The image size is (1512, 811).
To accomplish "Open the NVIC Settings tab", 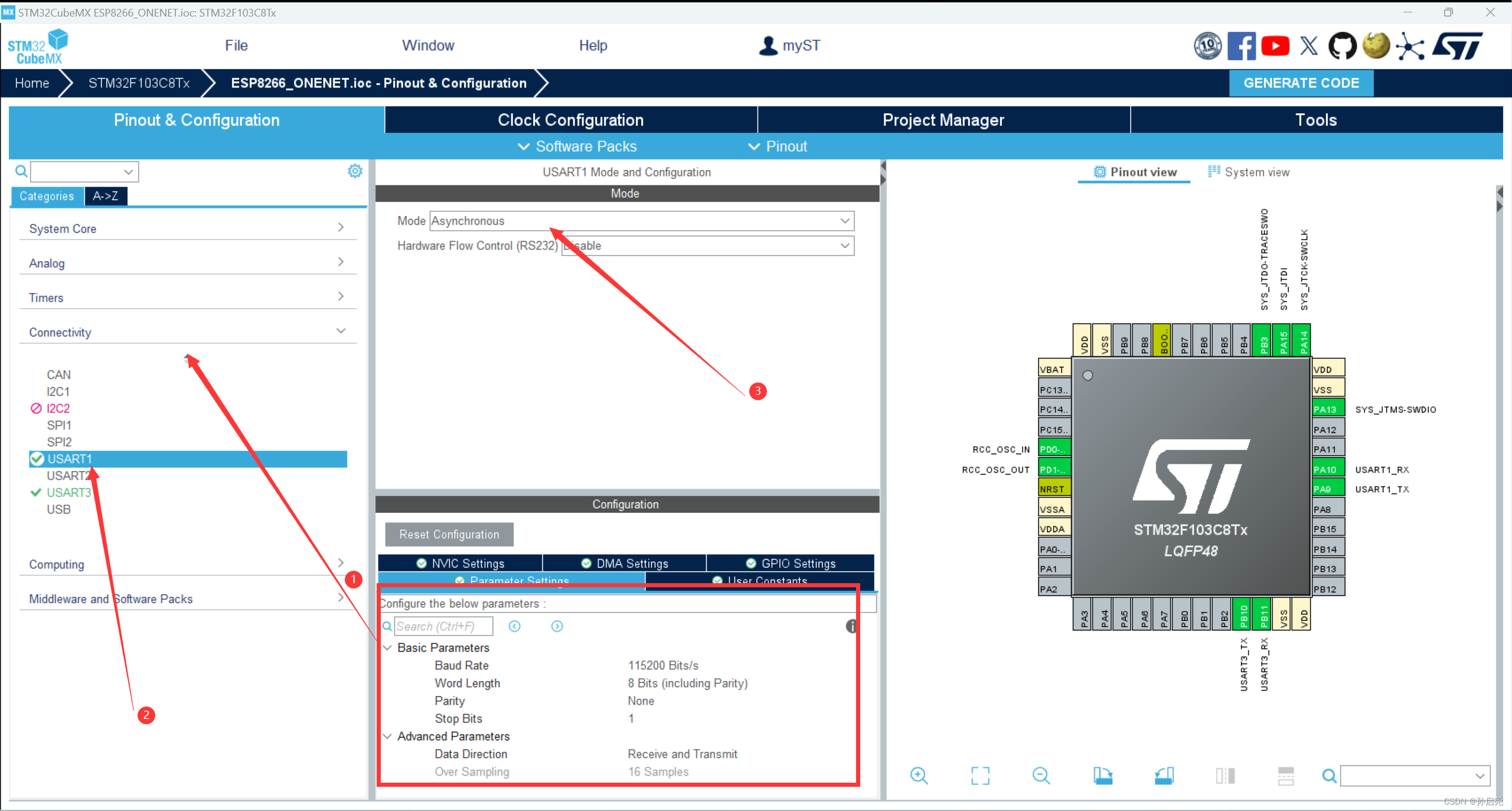I will coord(461,563).
